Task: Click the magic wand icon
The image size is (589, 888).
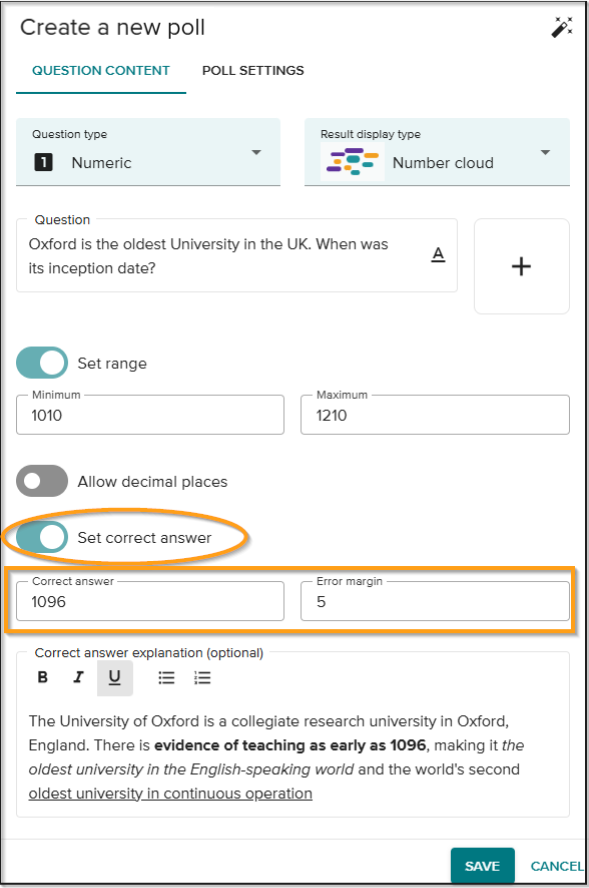Action: point(562,27)
